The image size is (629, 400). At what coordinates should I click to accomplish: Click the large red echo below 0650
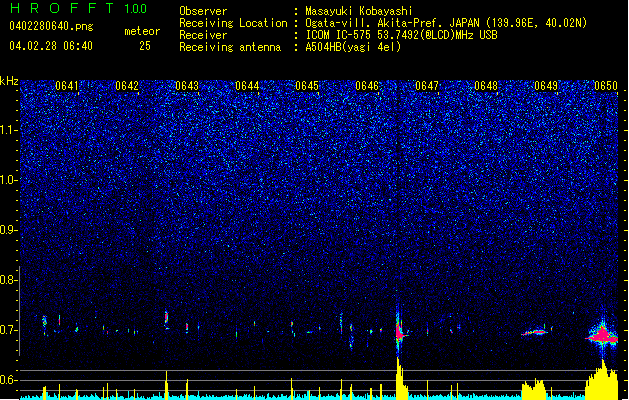coord(602,335)
